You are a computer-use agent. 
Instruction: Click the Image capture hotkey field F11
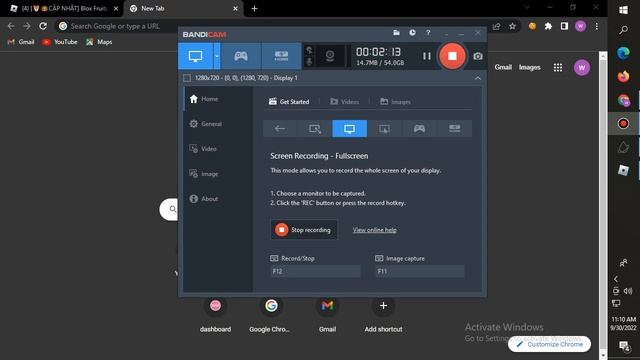click(420, 271)
